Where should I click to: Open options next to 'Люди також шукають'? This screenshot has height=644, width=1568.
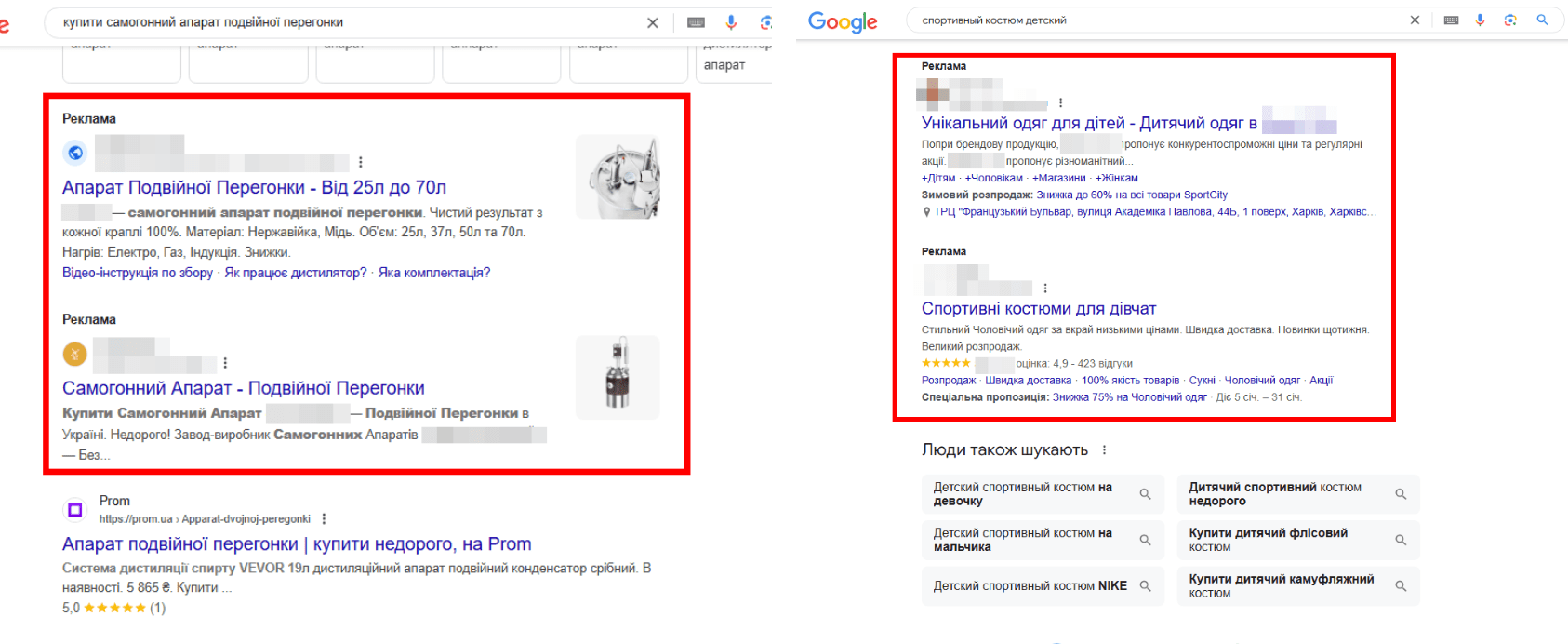coord(1104,449)
